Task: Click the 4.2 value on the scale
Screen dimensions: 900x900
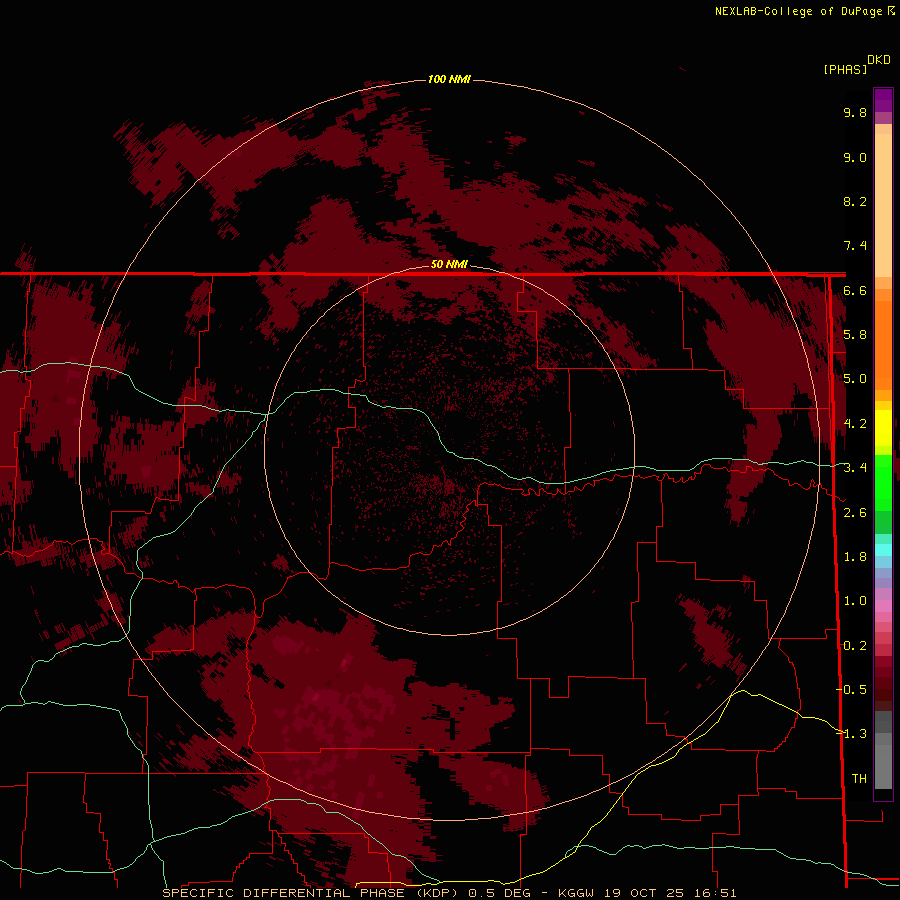Action: [855, 424]
